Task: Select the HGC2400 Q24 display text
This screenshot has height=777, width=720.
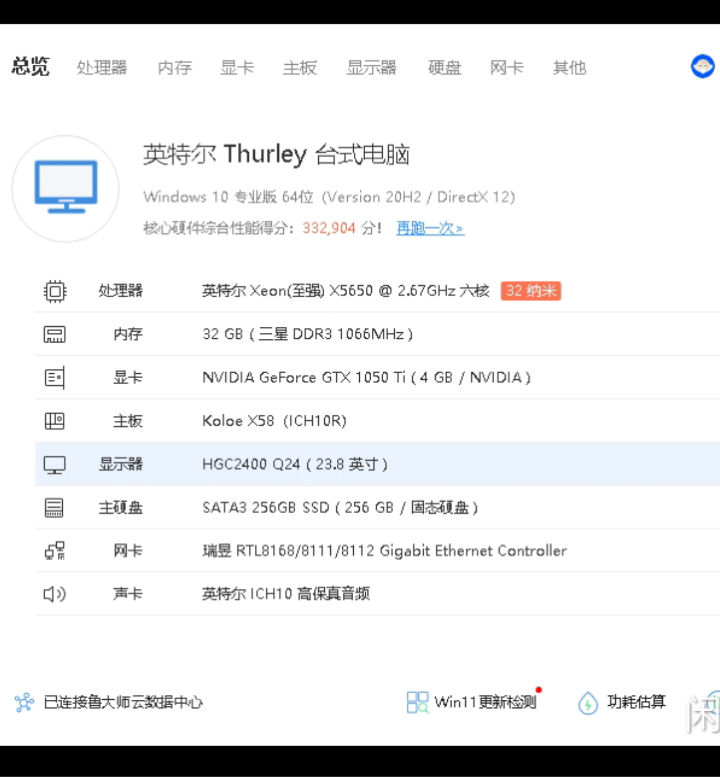Action: [x=295, y=464]
